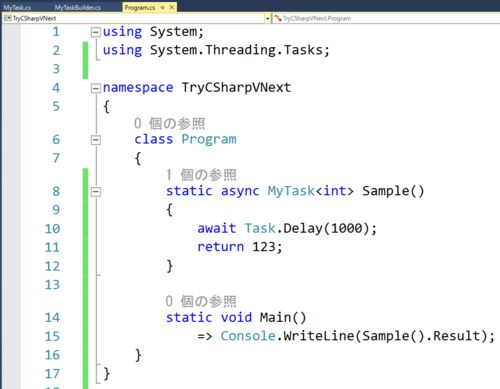The height and width of the screenshot is (389, 500).
Task: Pin the Program.cs tab
Action: [162, 7]
